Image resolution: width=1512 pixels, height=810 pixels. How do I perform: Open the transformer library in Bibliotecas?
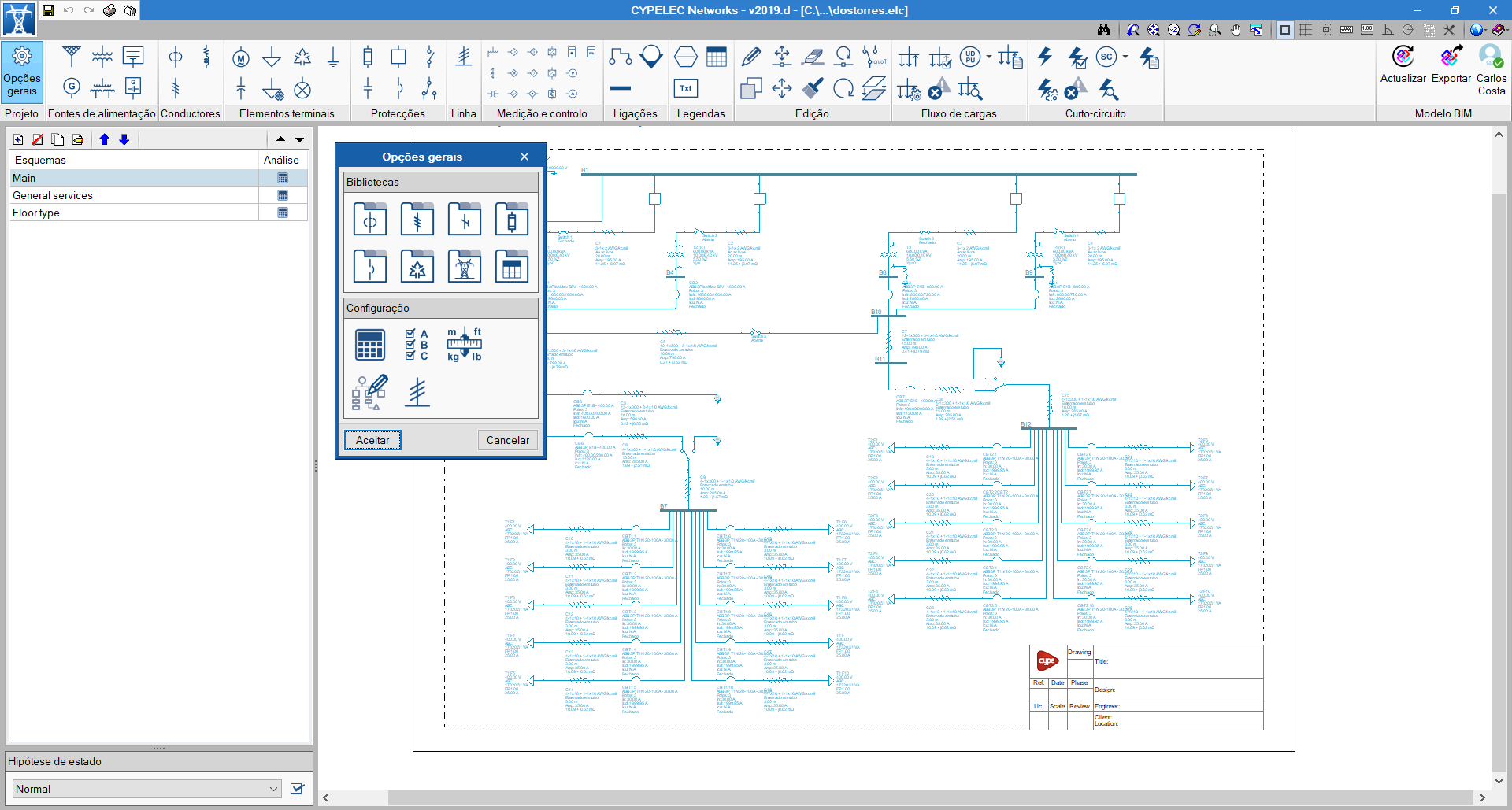pos(370,219)
